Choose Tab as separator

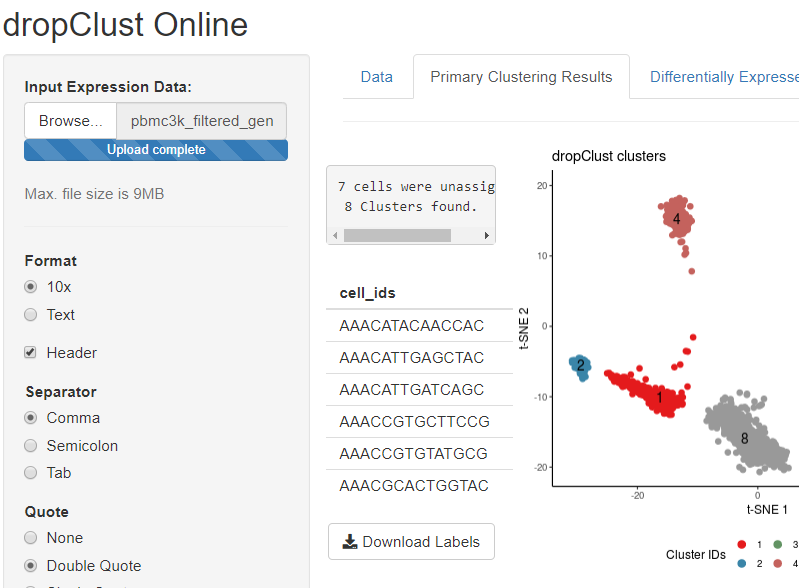coord(31,473)
